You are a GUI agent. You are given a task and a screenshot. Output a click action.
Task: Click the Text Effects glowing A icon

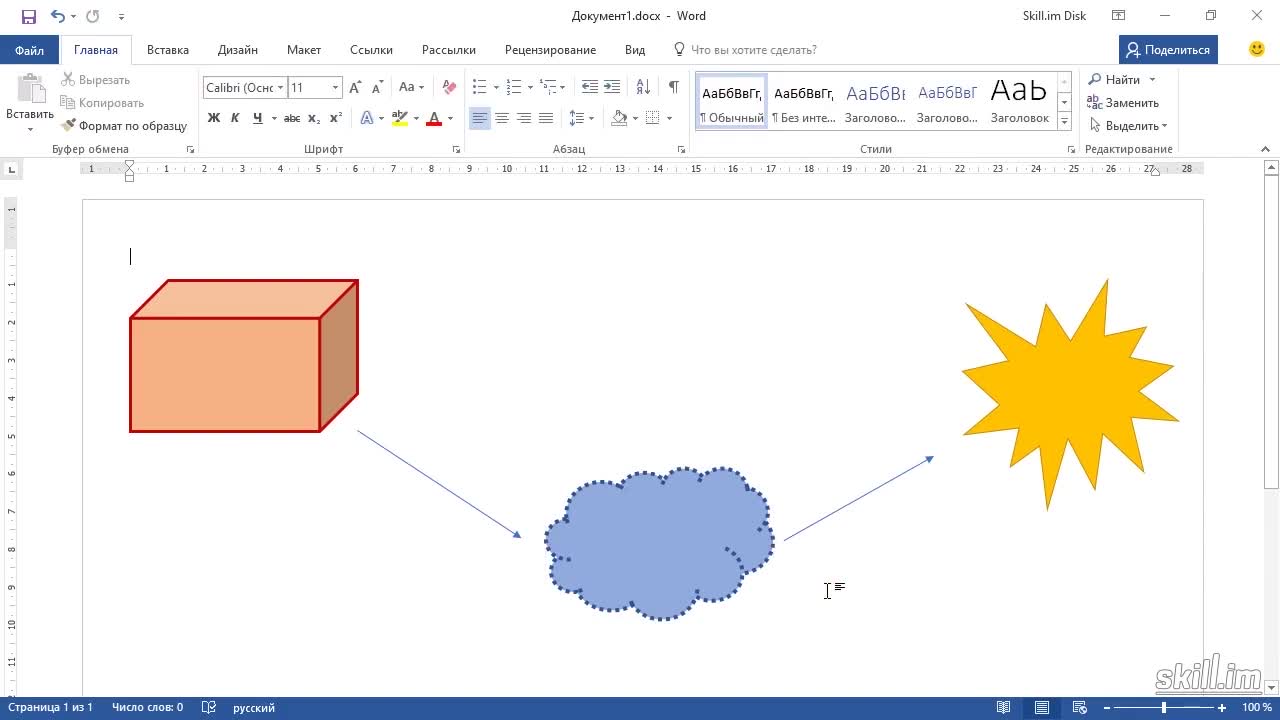point(367,118)
